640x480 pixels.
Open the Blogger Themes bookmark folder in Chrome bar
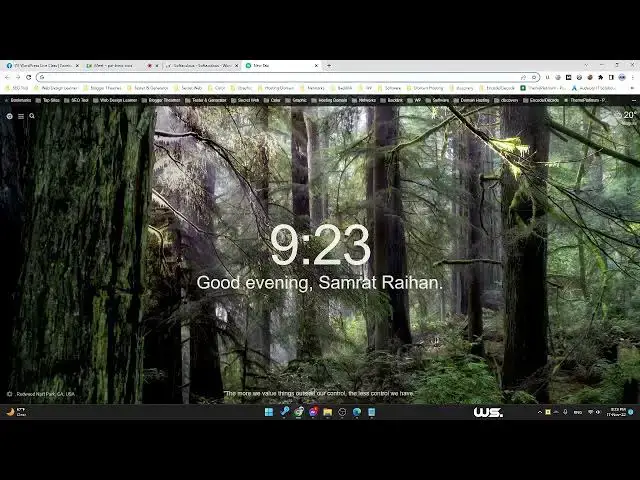tap(102, 88)
